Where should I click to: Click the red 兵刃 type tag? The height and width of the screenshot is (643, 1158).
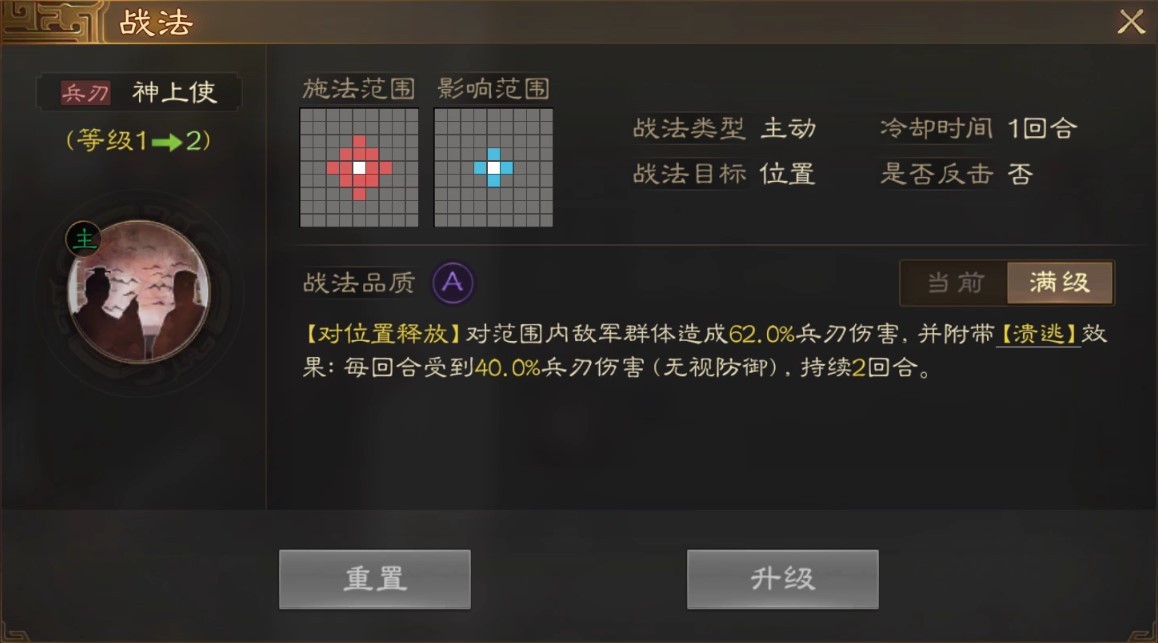coord(86,92)
